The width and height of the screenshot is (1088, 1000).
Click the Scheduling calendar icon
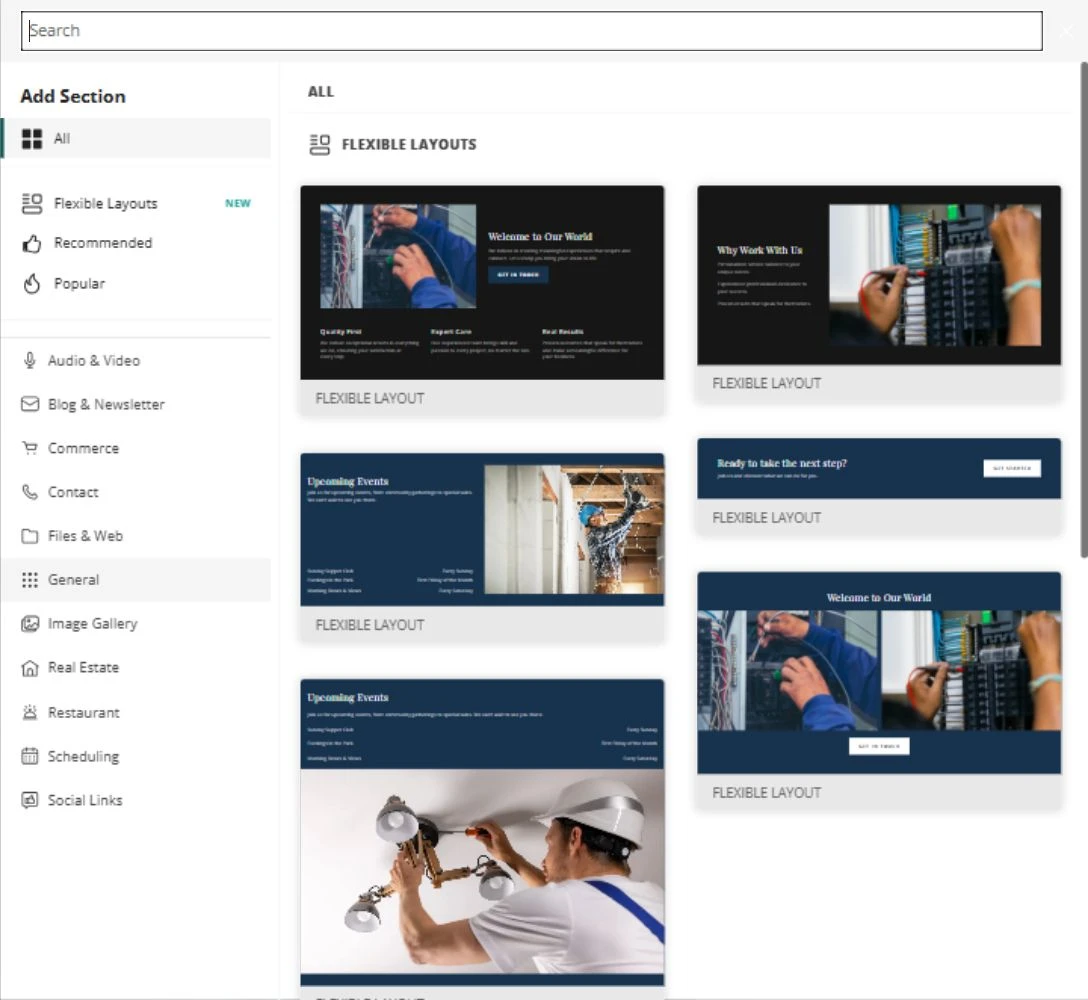click(30, 756)
